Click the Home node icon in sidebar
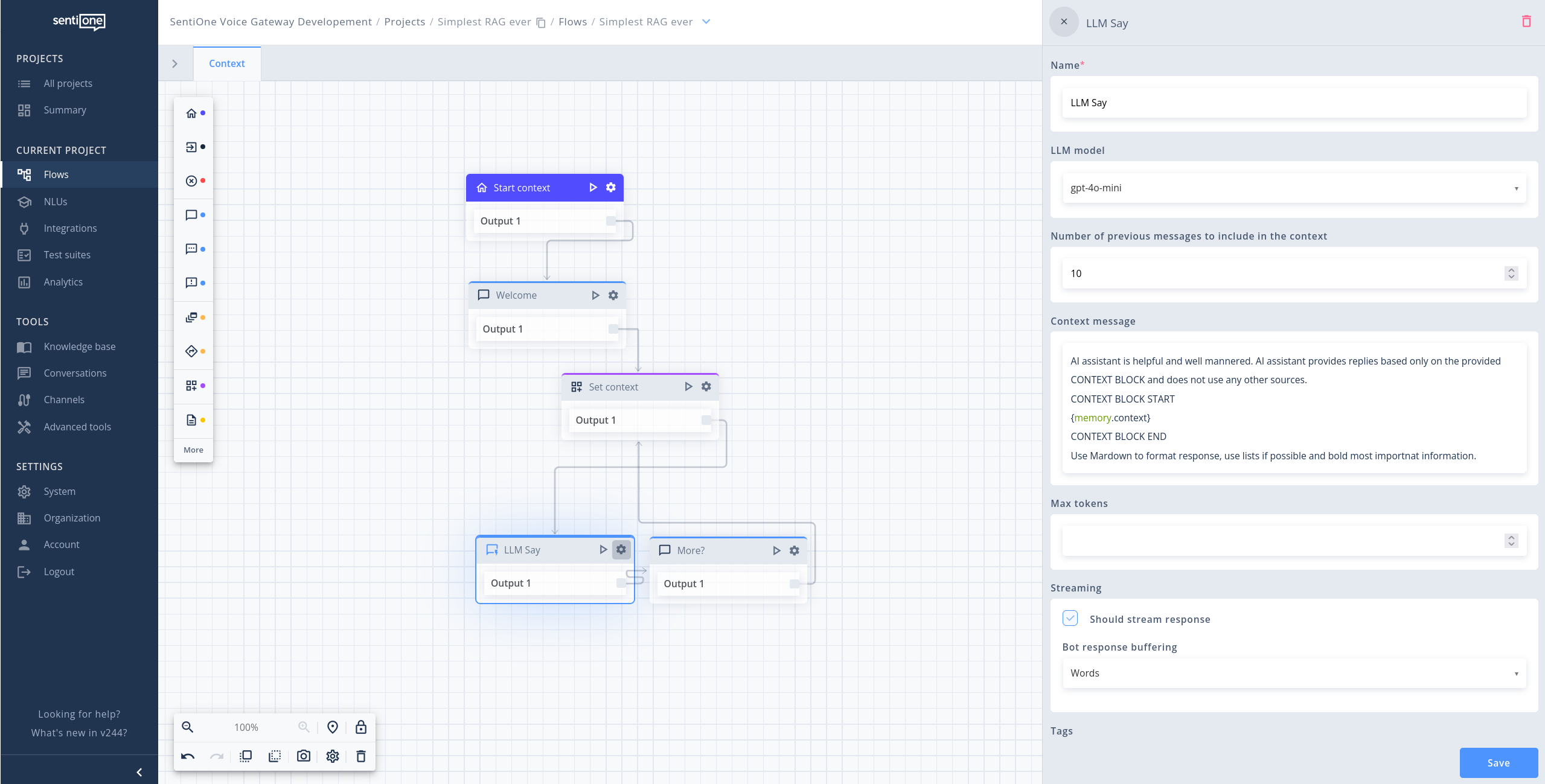Screen dimensions: 1545x784 (x=192, y=113)
